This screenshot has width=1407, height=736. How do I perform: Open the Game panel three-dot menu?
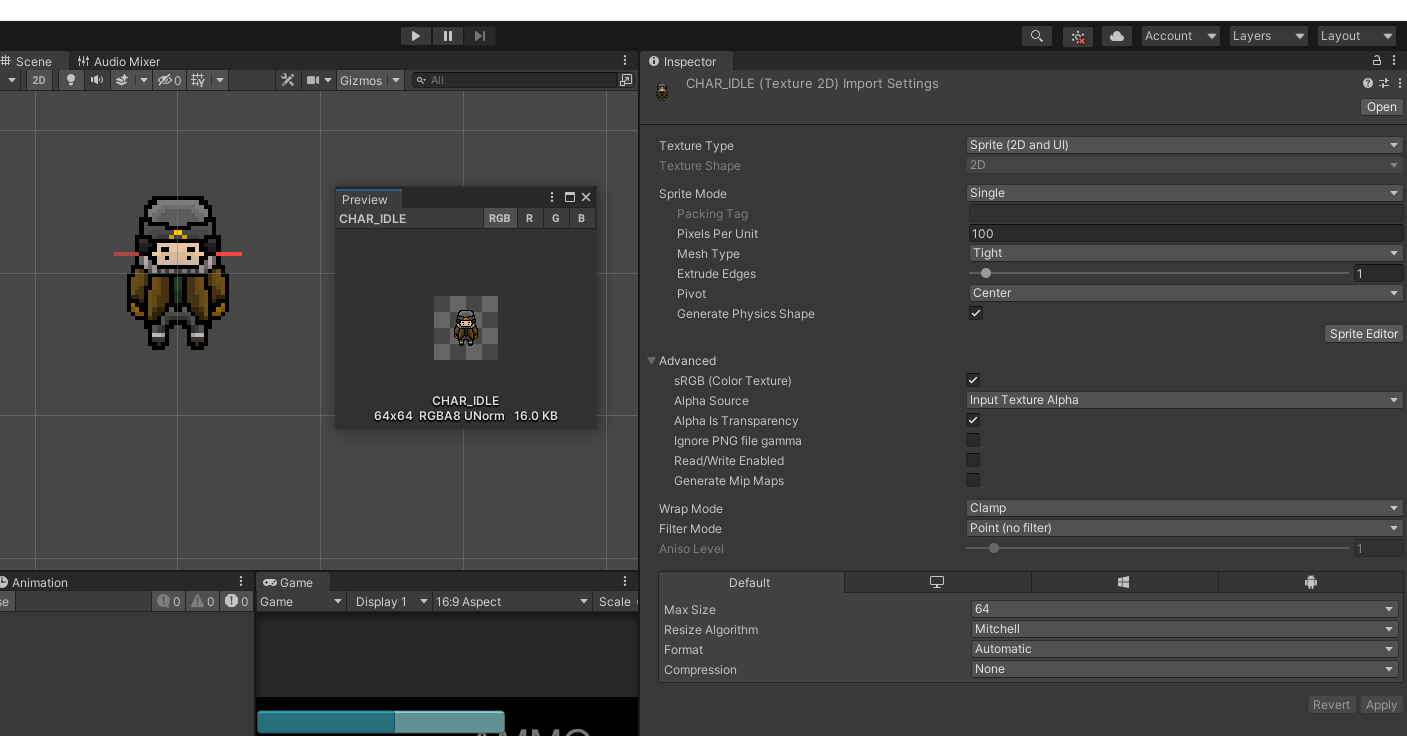625,581
